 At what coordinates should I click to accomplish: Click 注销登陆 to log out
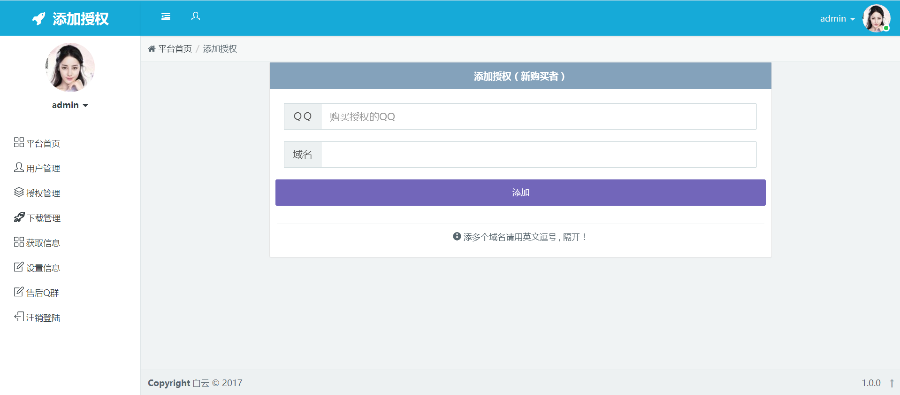[x=37, y=317]
